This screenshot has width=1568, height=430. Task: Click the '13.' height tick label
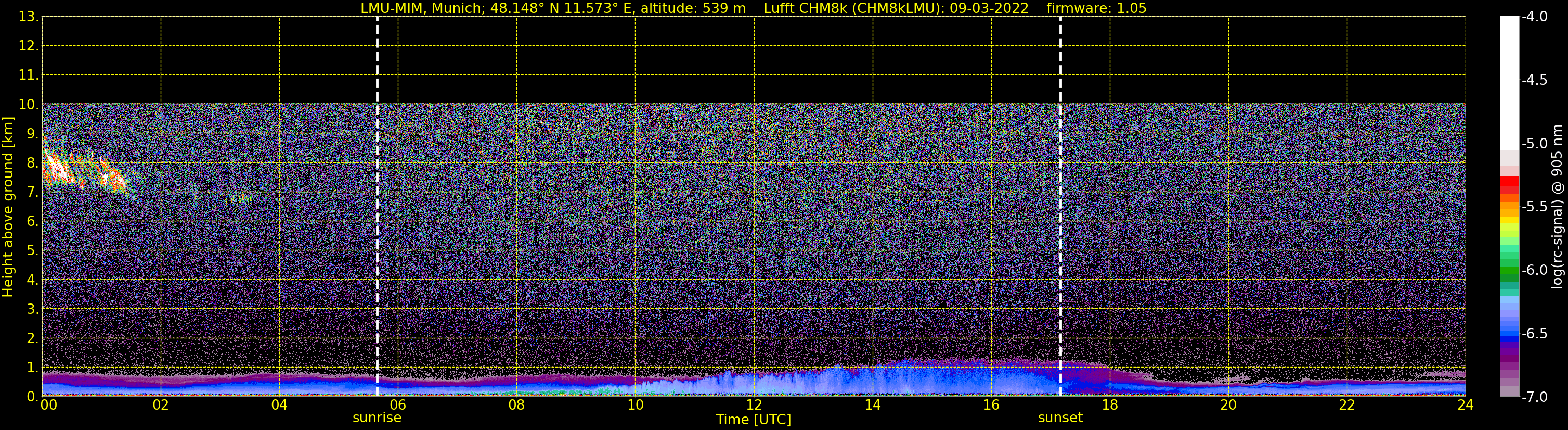29,17
